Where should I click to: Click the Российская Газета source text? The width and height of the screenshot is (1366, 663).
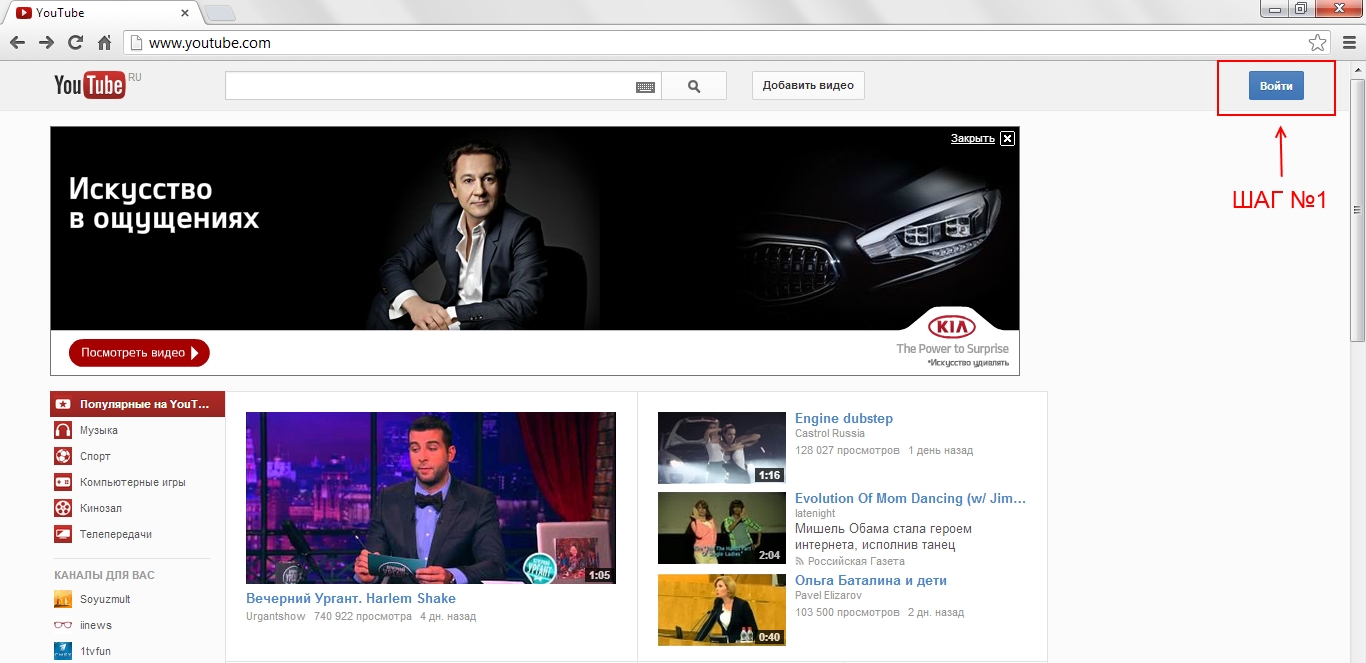856,561
